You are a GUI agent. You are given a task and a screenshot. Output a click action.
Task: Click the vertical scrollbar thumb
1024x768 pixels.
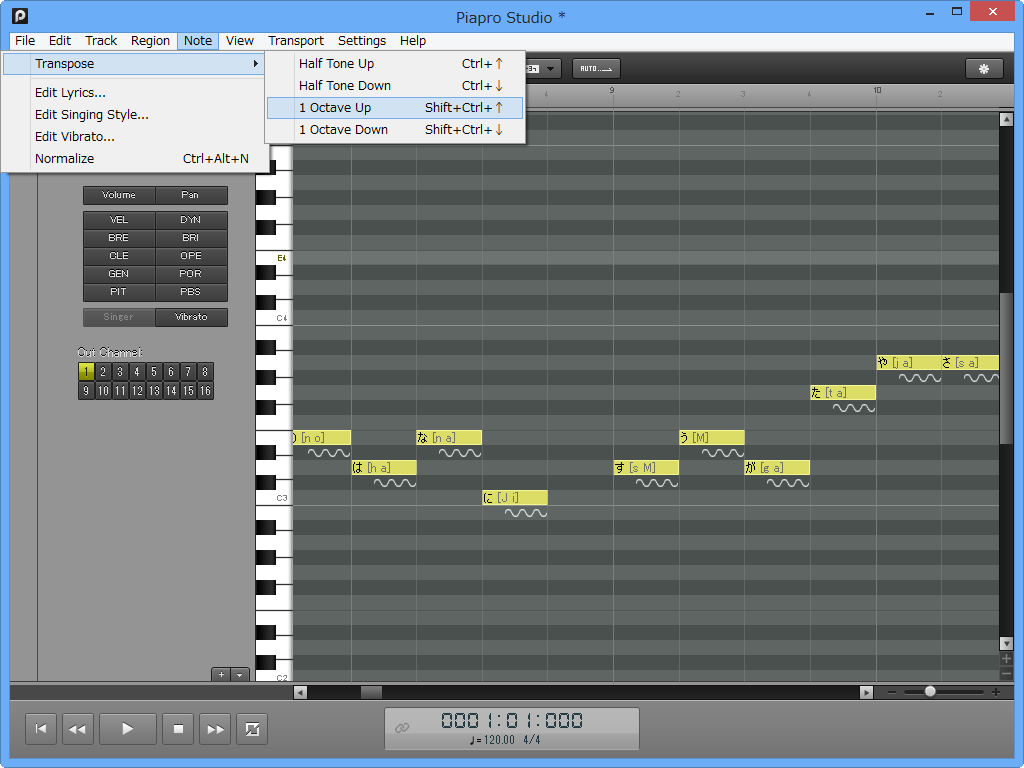[1006, 369]
